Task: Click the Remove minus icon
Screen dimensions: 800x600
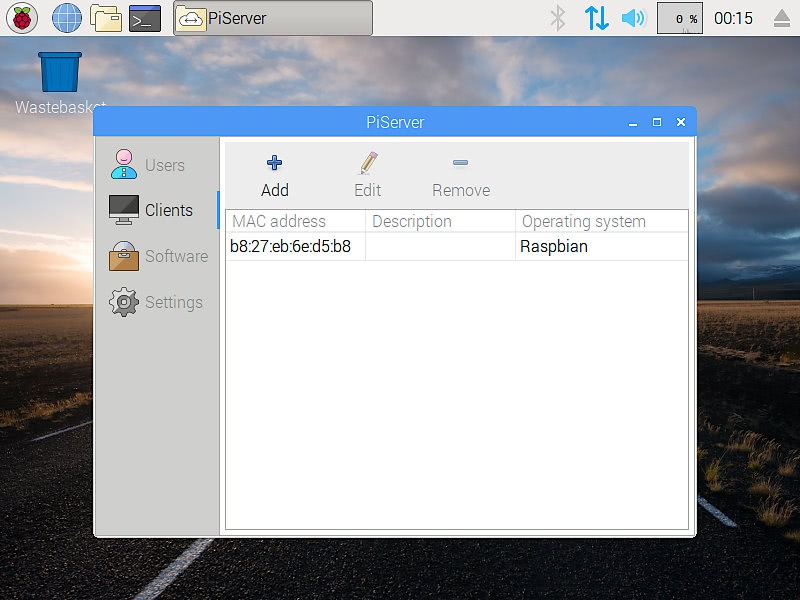Action: click(x=460, y=163)
